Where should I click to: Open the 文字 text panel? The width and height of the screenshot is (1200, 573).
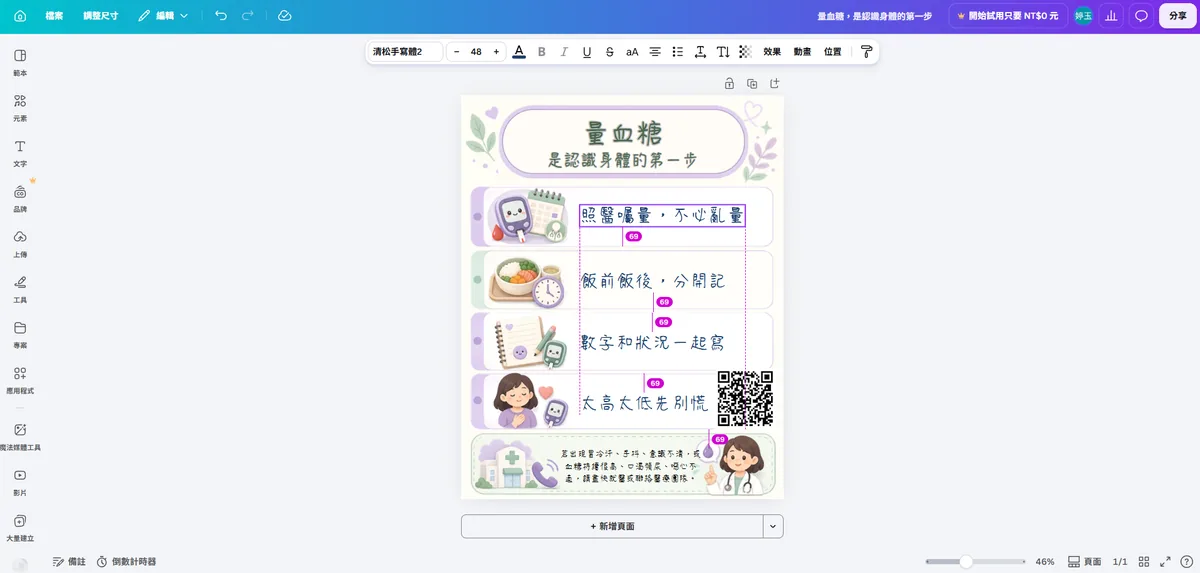tap(20, 153)
